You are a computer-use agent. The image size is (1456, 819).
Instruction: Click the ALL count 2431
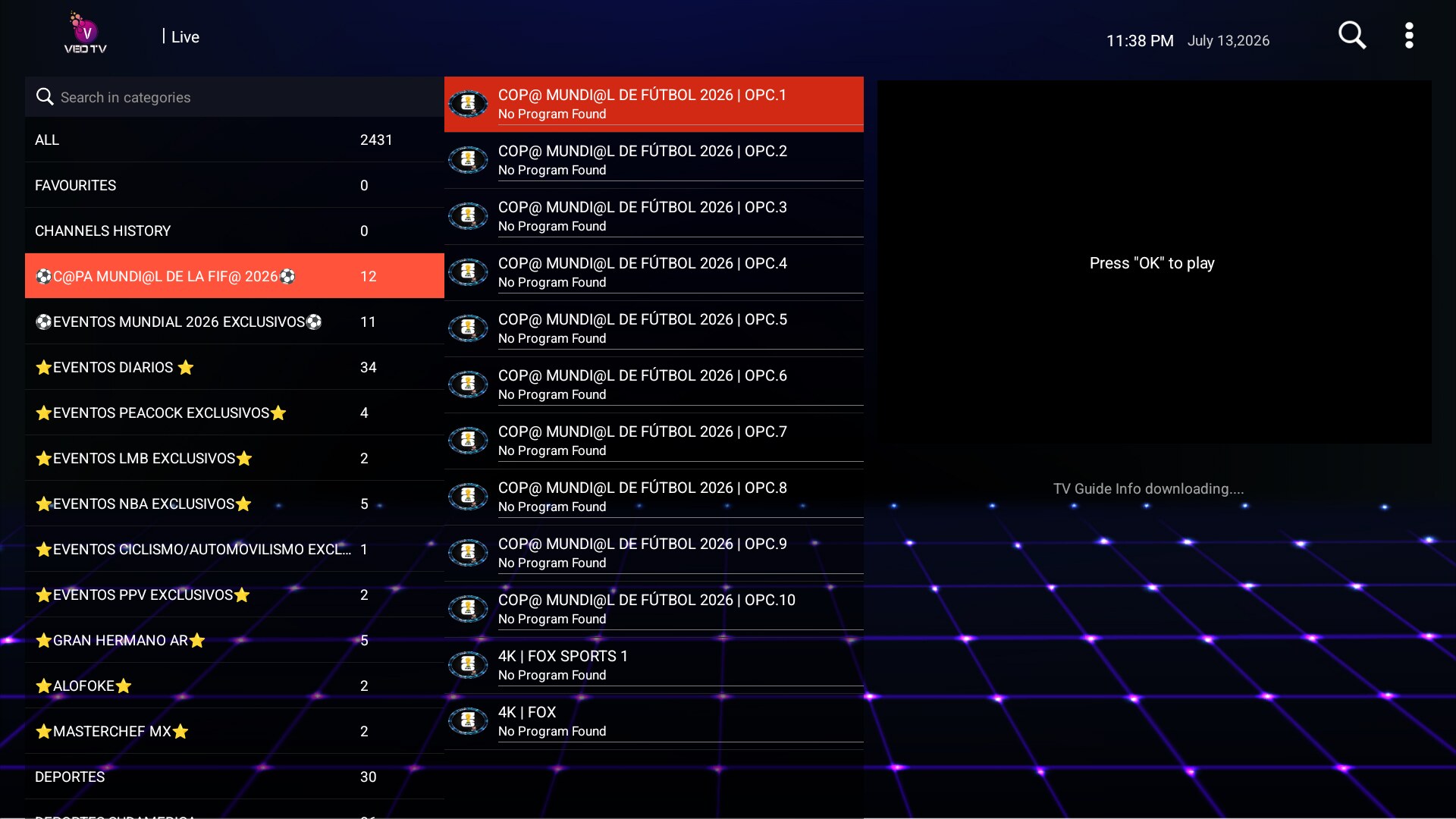(376, 140)
